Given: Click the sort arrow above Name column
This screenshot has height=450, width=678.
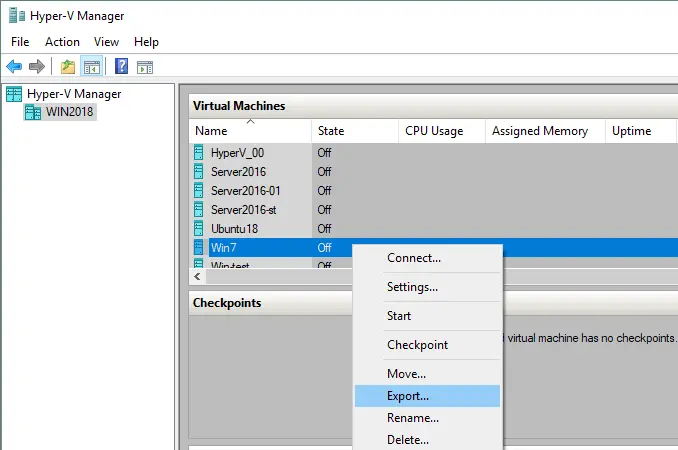Looking at the screenshot, I should click(250, 122).
